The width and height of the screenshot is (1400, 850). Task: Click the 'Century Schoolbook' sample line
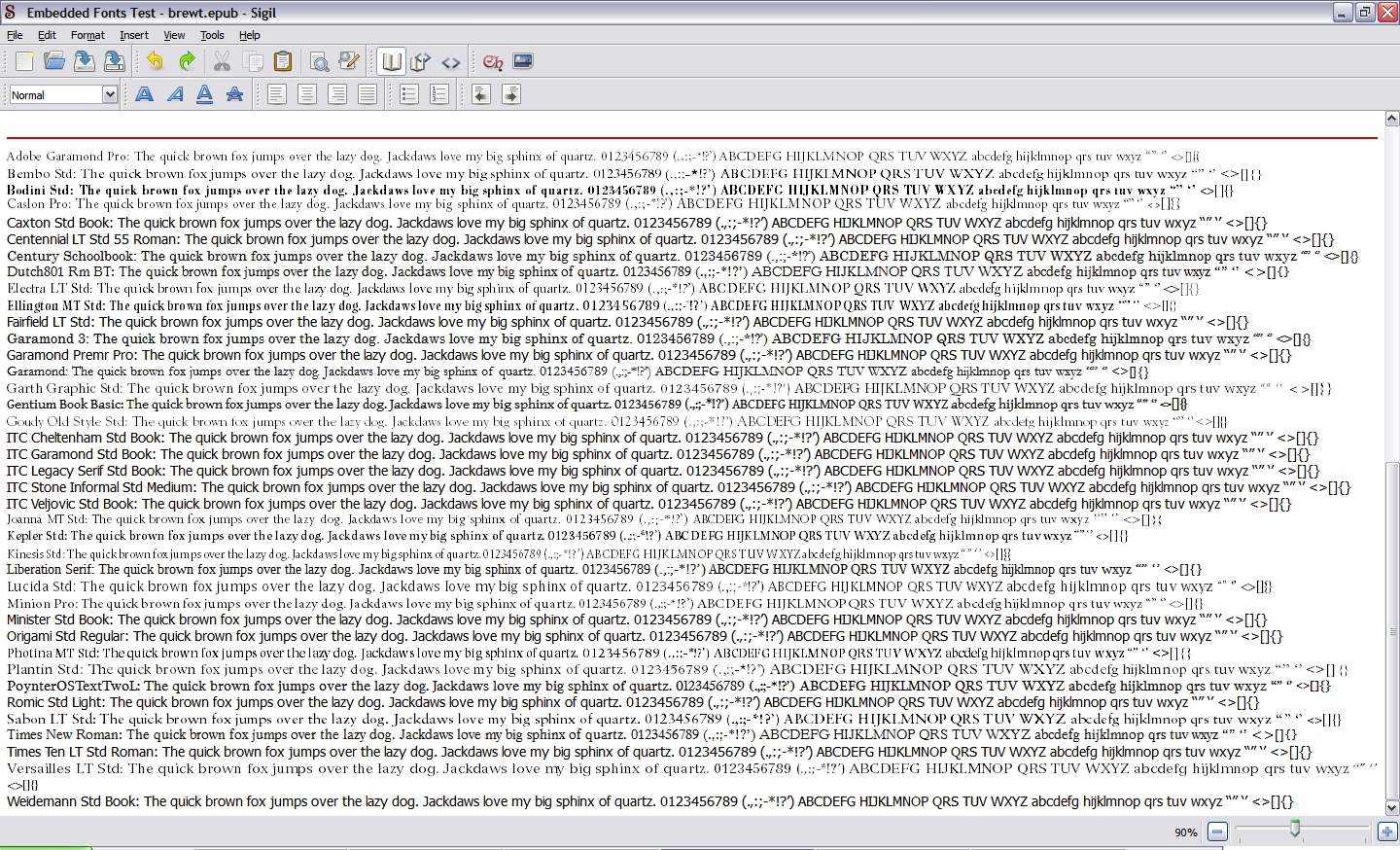[x=682, y=257]
